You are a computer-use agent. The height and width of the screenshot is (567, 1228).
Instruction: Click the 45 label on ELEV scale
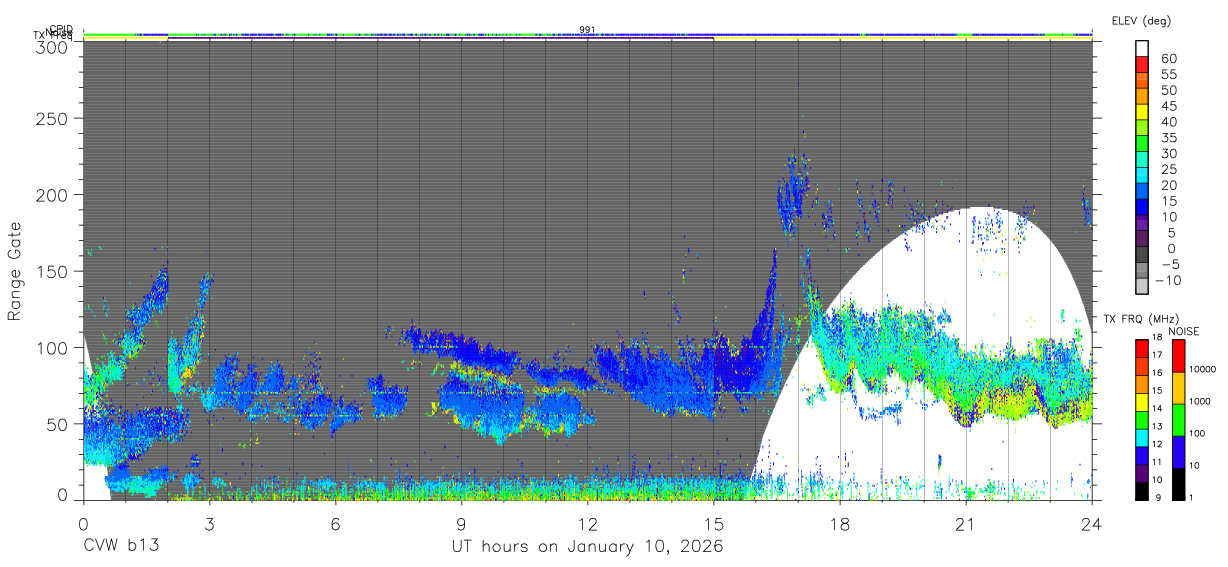click(x=1167, y=106)
